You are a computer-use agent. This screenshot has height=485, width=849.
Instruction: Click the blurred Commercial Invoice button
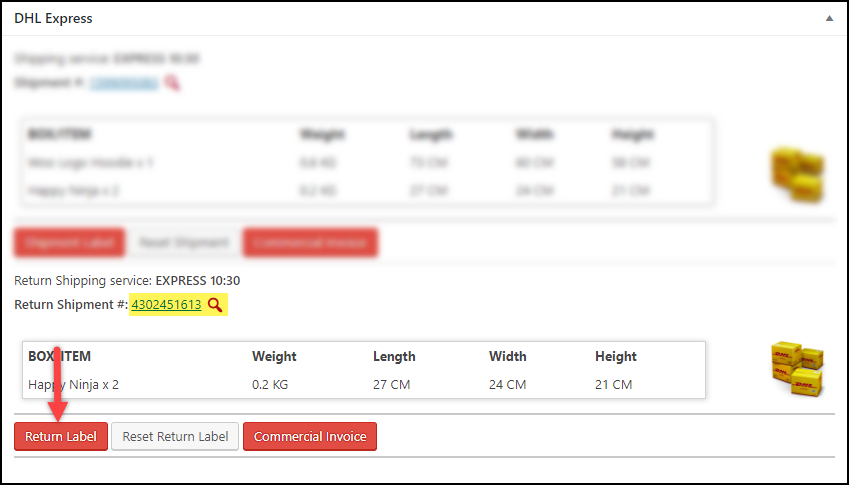[310, 242]
